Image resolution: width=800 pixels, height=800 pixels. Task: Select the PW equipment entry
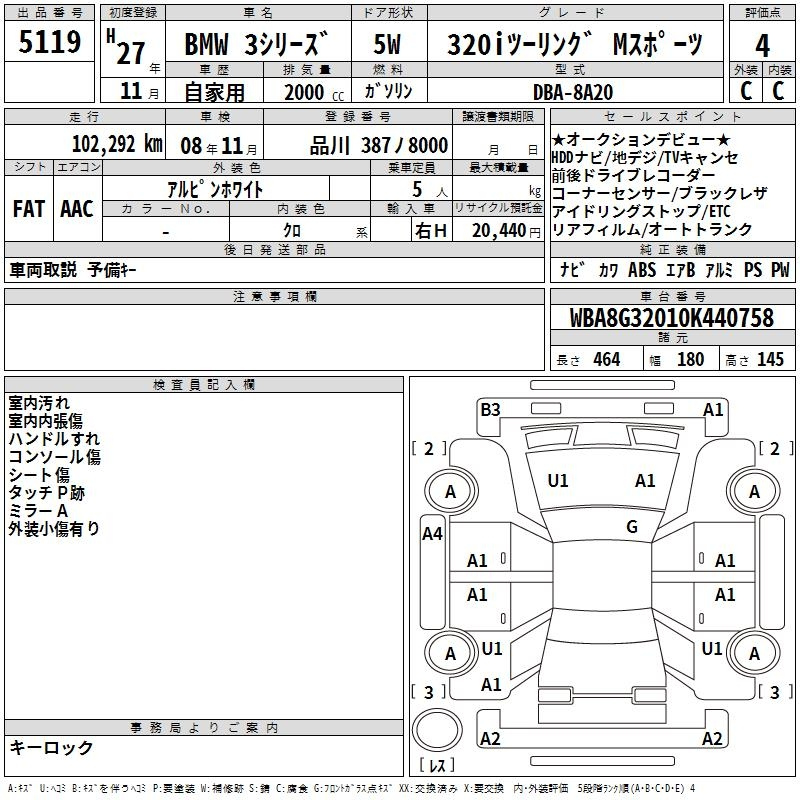pyautogui.click(x=780, y=270)
